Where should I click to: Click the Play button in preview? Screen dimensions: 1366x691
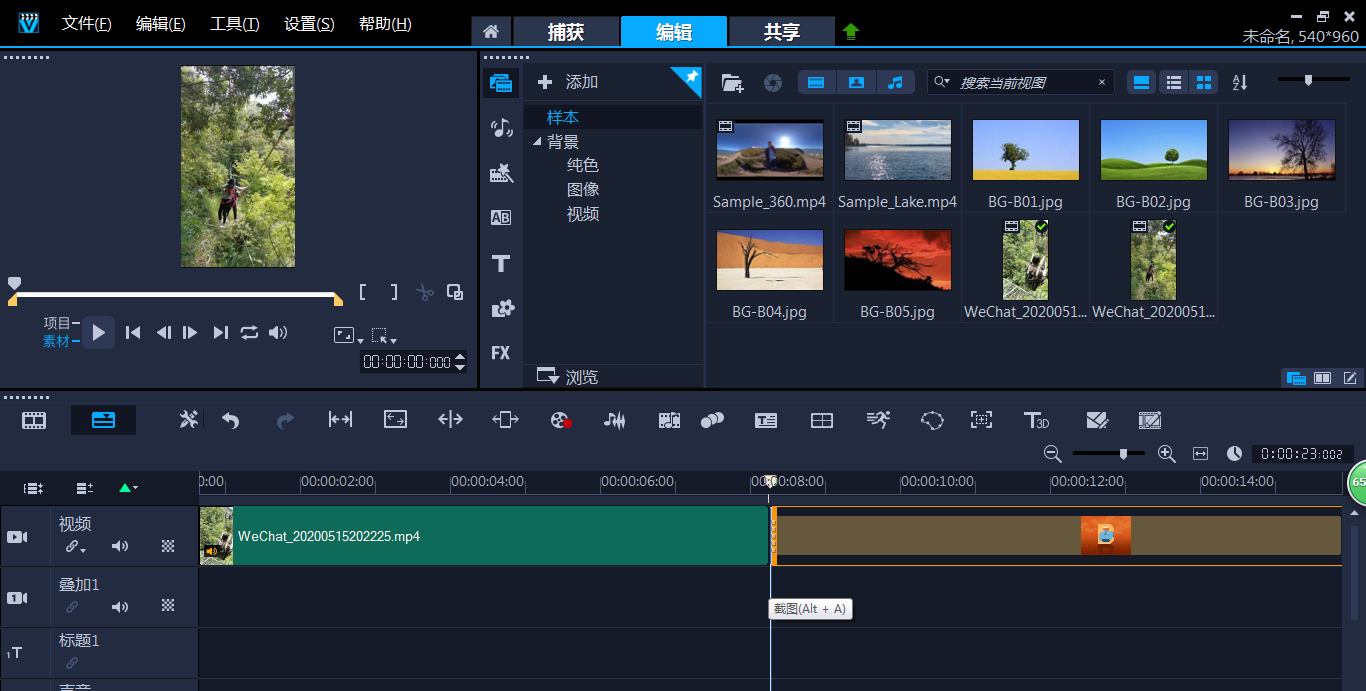(x=98, y=333)
